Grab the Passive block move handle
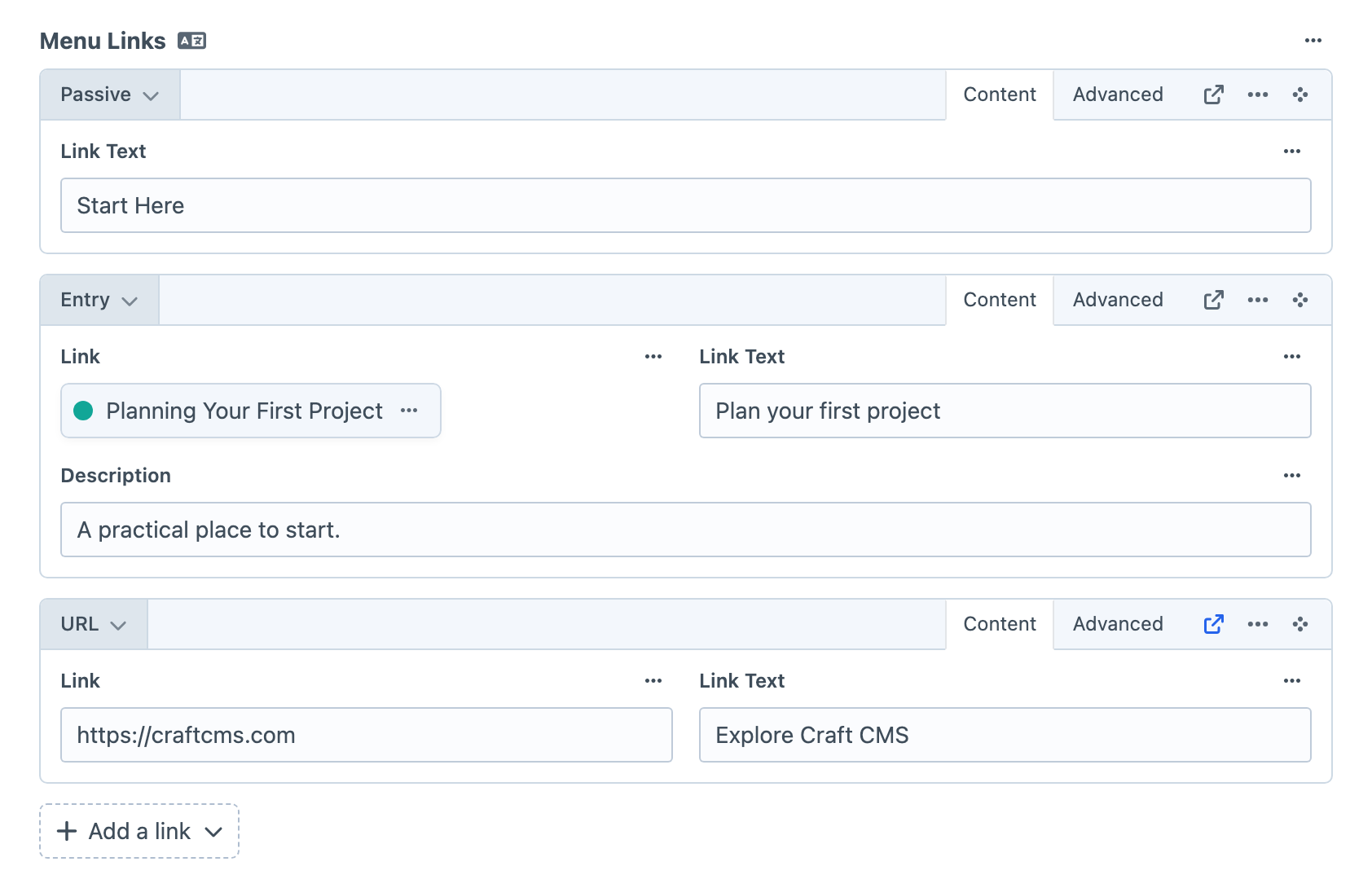The image size is (1372, 888). (x=1299, y=95)
